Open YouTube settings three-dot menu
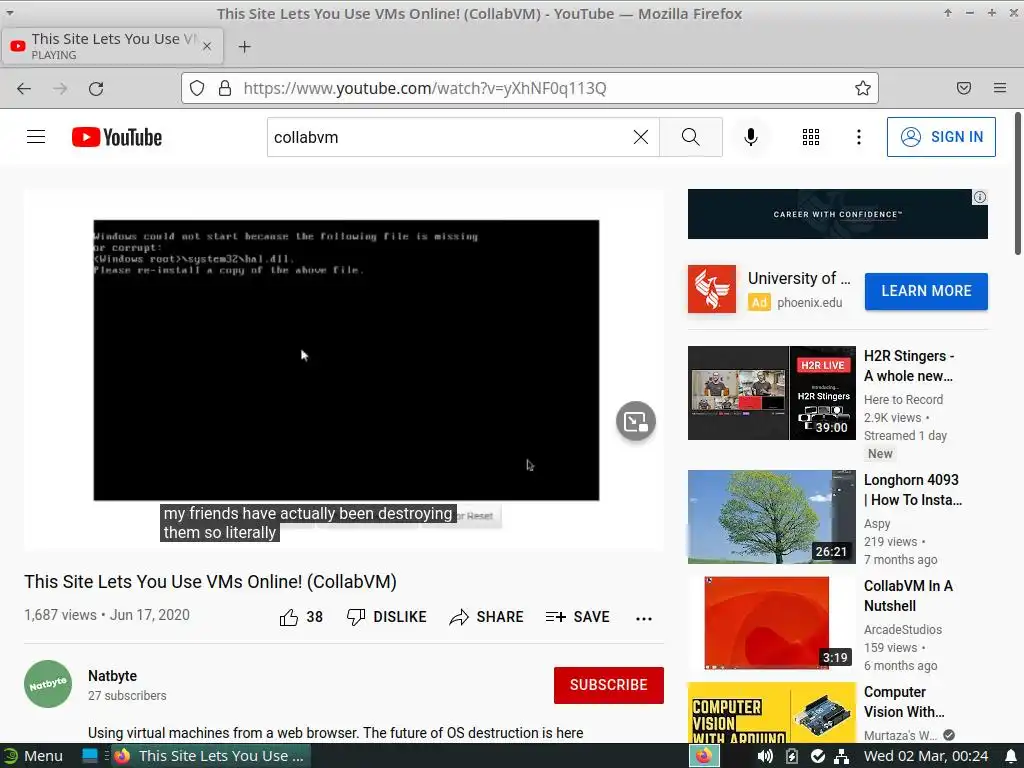Image resolution: width=1024 pixels, height=768 pixels. coord(859,137)
